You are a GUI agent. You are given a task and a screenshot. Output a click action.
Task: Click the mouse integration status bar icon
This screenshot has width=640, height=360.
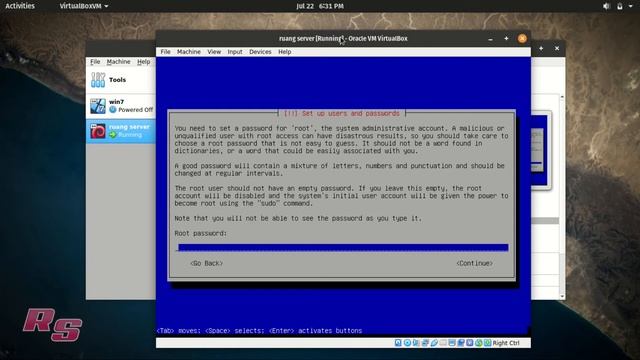(x=479, y=343)
